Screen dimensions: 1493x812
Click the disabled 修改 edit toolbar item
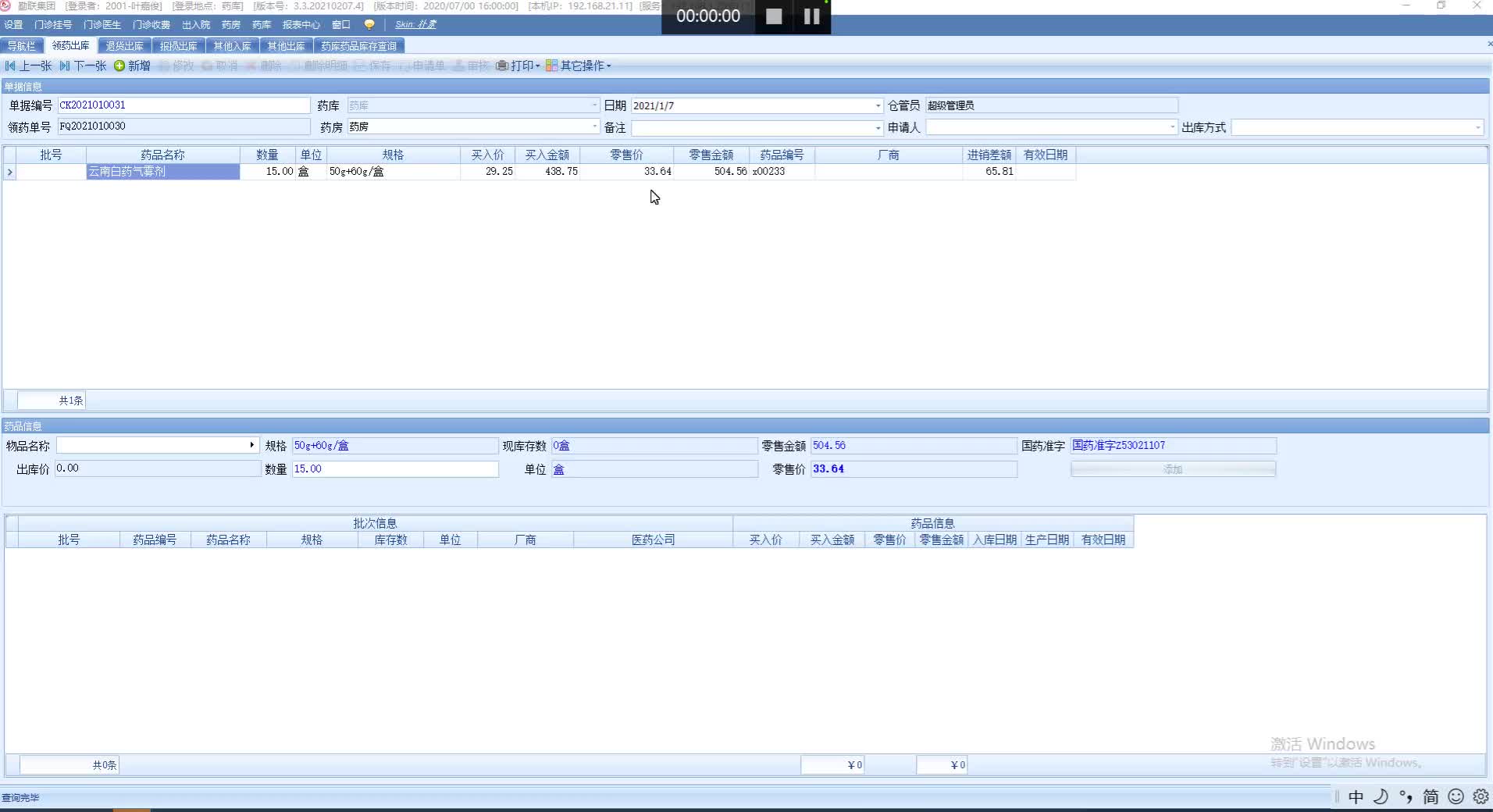click(x=176, y=66)
